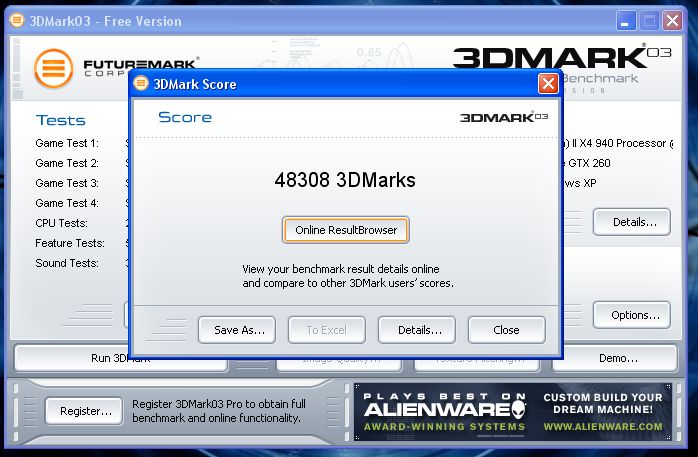This screenshot has width=698, height=457.
Task: Click the Score heading in the dialog
Action: [185, 117]
